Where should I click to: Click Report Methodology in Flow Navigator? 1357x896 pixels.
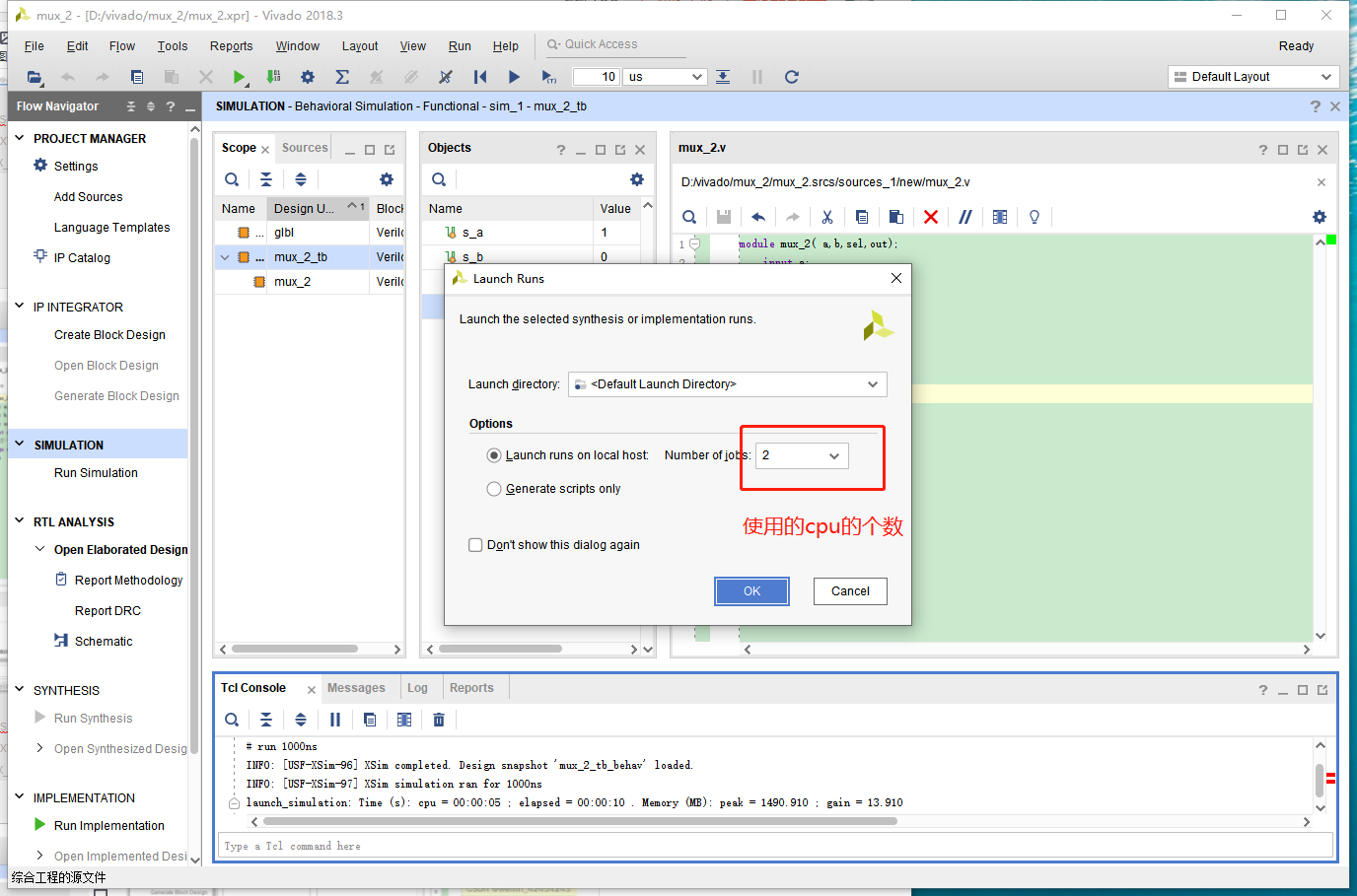(x=129, y=581)
